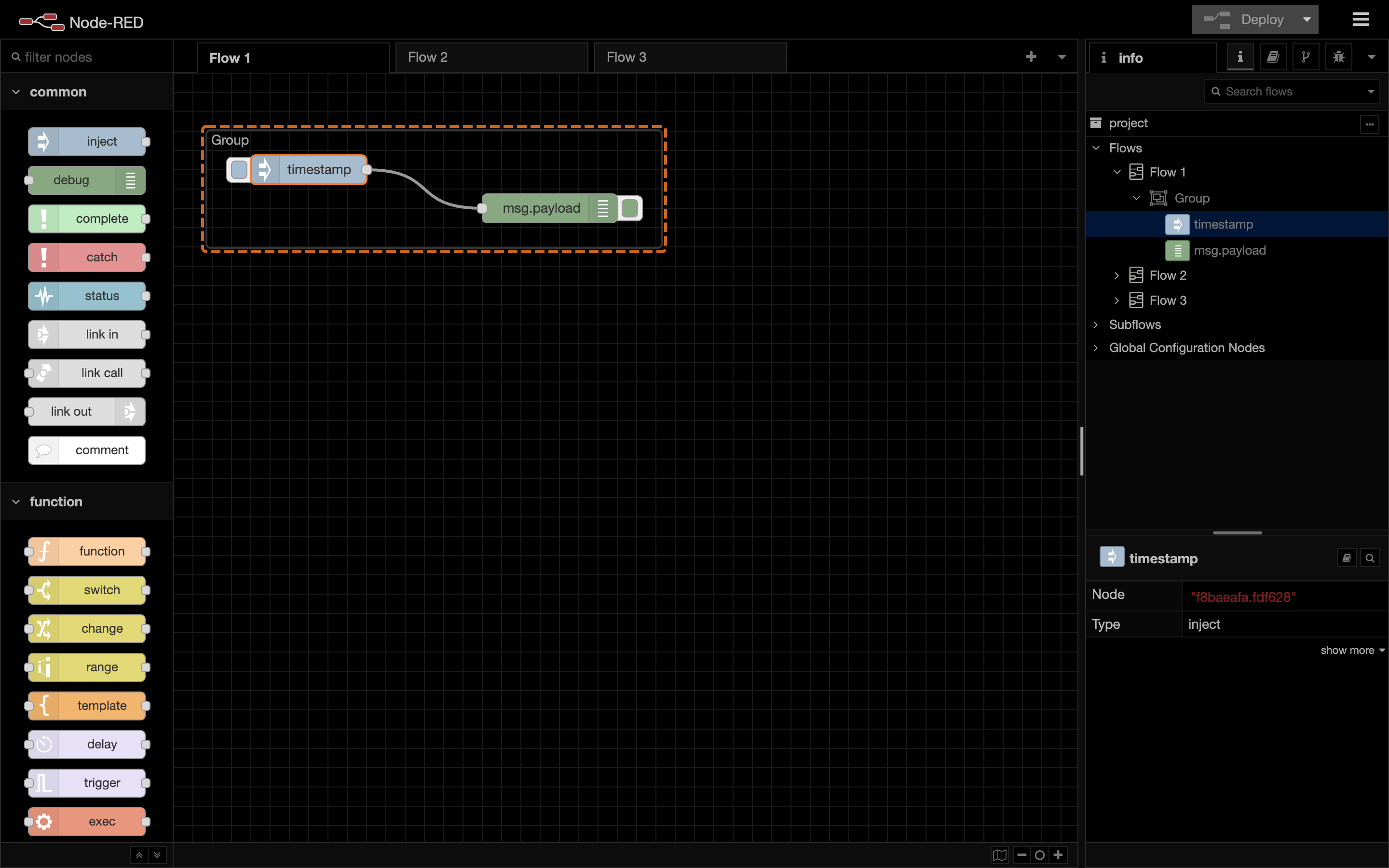Screen dimensions: 1389x868
Task: Switch to the Flow 3 tab
Action: [x=690, y=57]
